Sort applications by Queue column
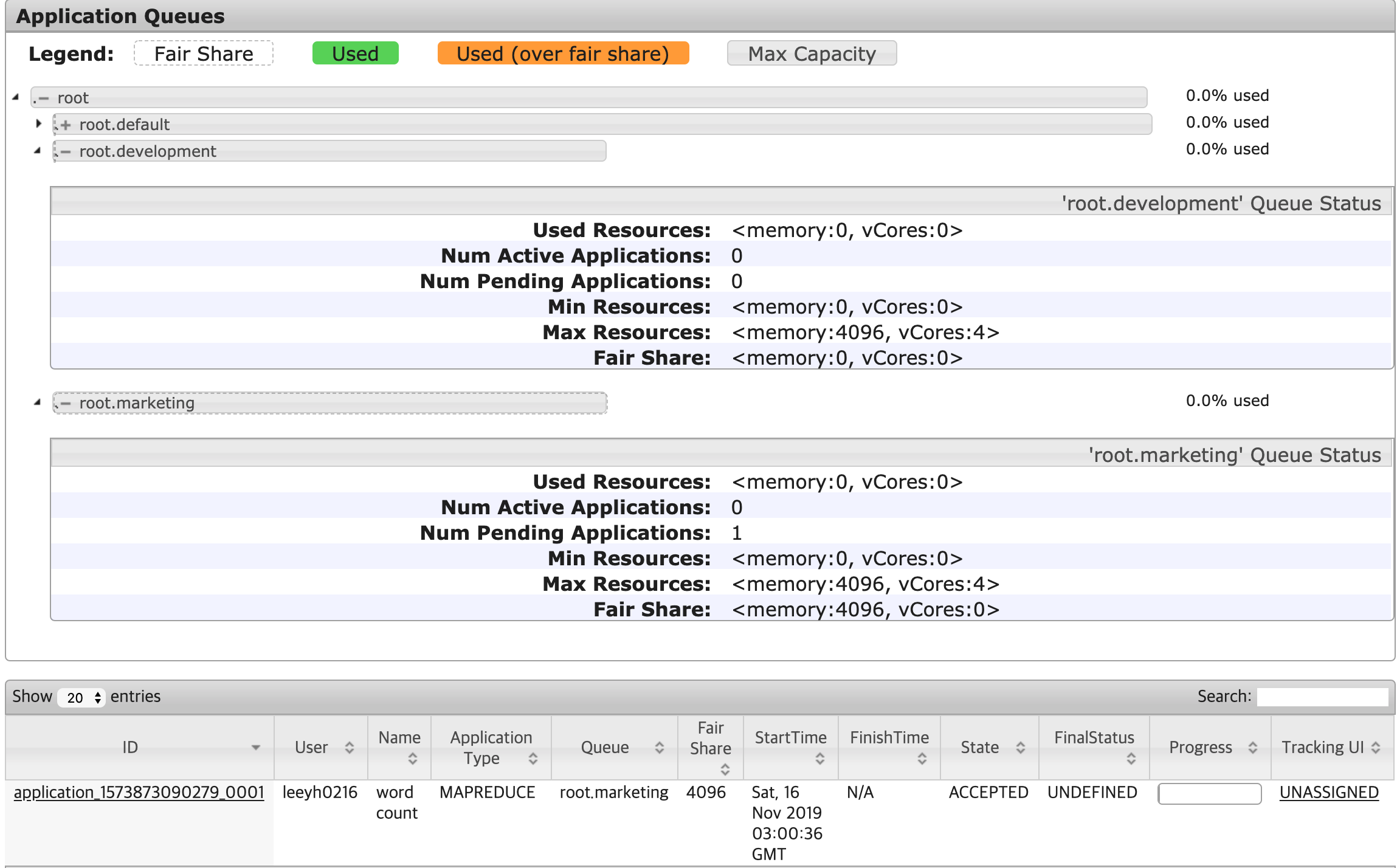1397x868 pixels. click(659, 748)
